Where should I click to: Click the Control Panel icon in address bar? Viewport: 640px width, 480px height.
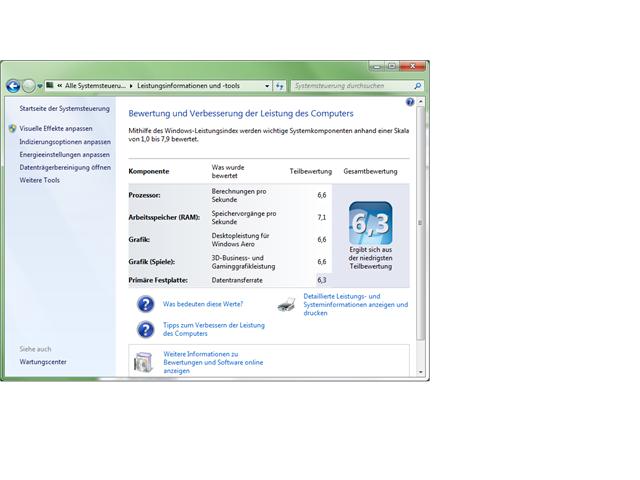[50, 85]
